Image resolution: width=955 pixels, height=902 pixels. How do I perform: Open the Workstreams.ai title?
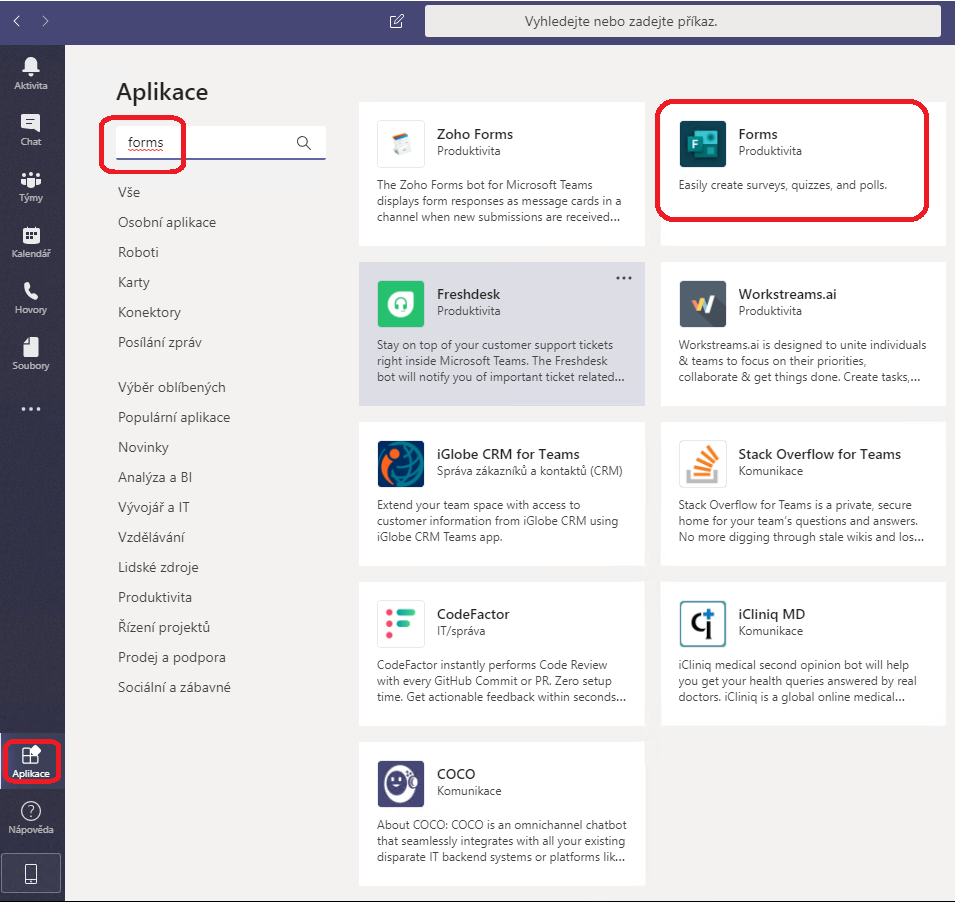coord(787,294)
